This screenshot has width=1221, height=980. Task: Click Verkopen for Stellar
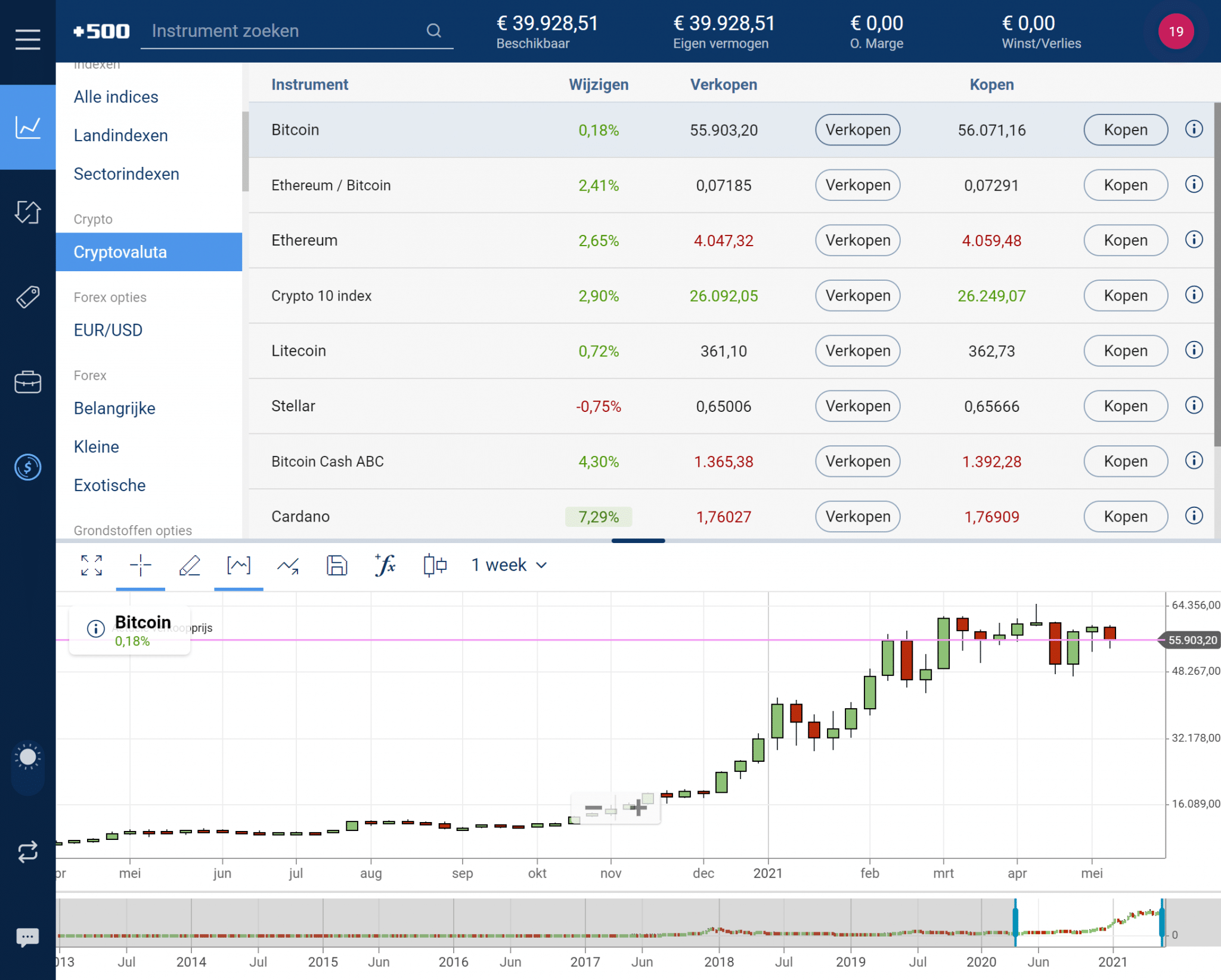[857, 406]
